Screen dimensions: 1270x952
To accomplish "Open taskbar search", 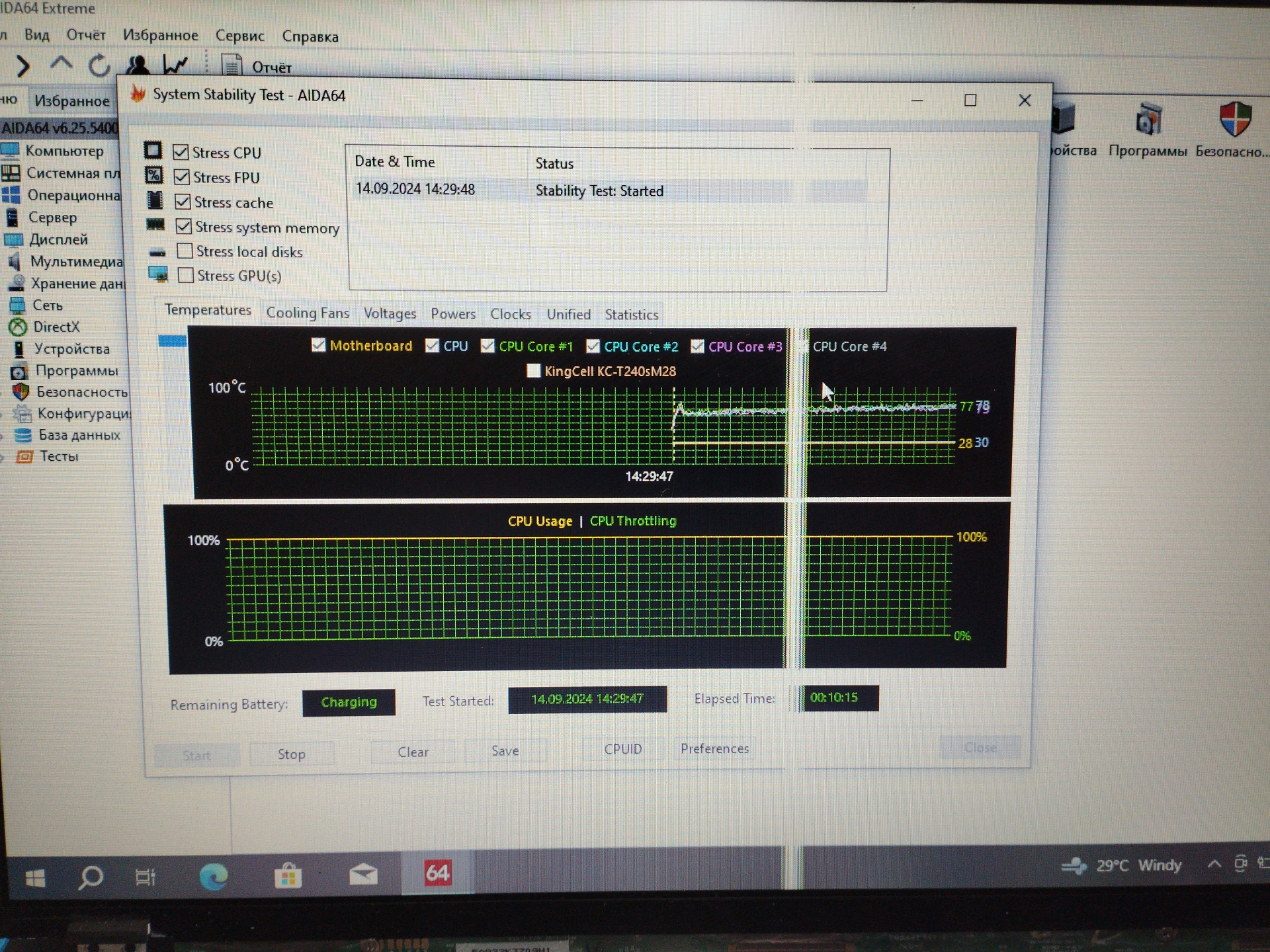I will click(x=91, y=878).
